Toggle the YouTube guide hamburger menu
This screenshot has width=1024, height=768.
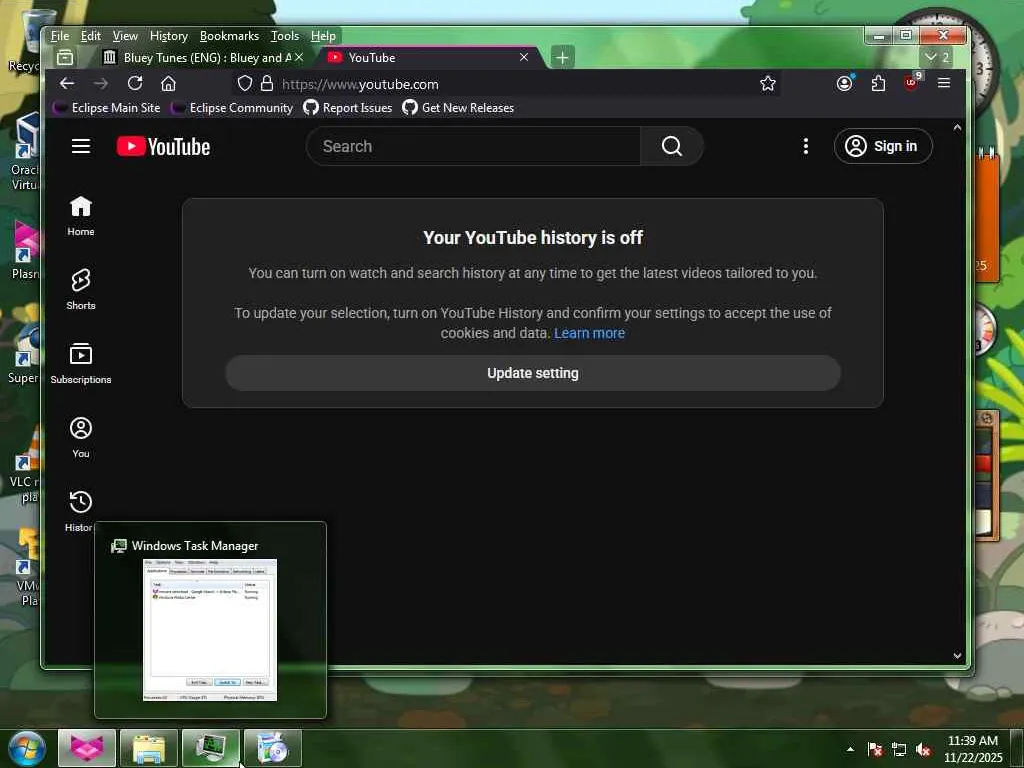click(81, 146)
